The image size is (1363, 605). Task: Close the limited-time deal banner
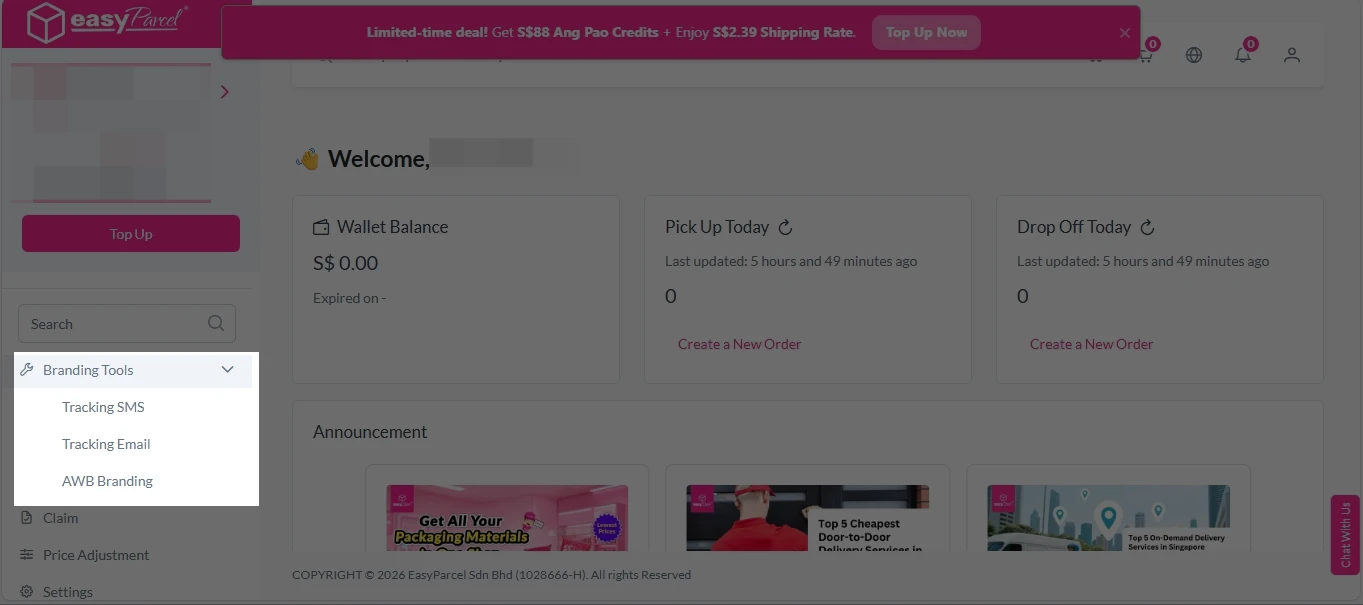1125,33
